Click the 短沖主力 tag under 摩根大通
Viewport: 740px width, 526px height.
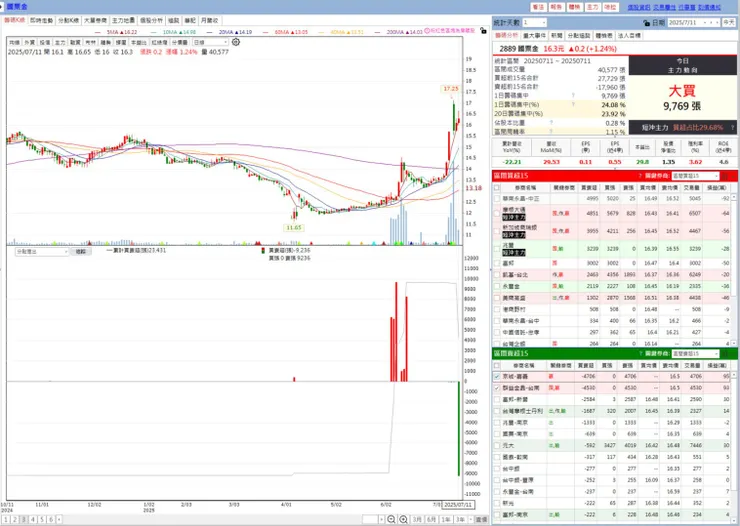pyautogui.click(x=513, y=217)
